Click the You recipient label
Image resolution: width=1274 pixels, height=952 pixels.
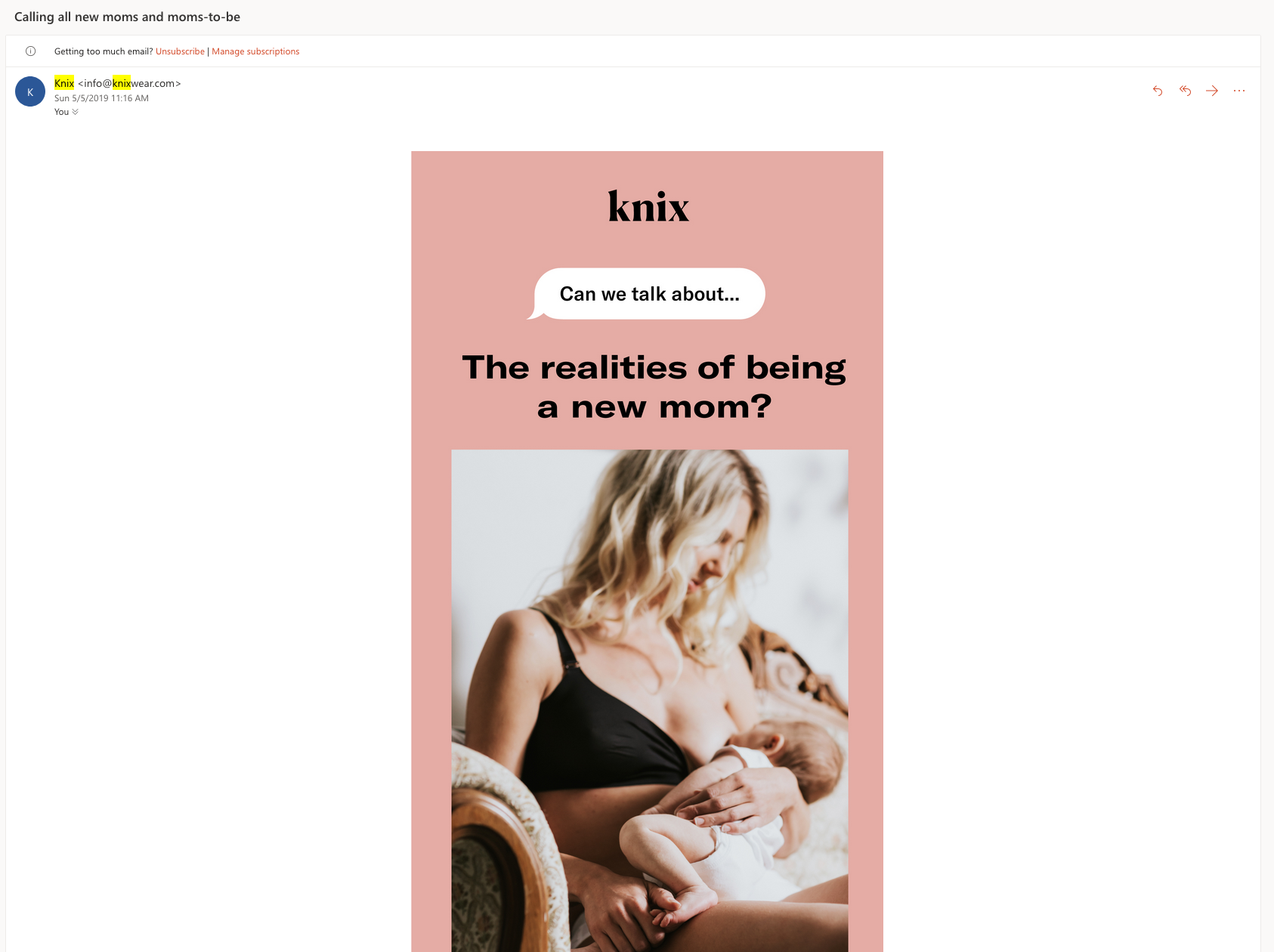(61, 112)
